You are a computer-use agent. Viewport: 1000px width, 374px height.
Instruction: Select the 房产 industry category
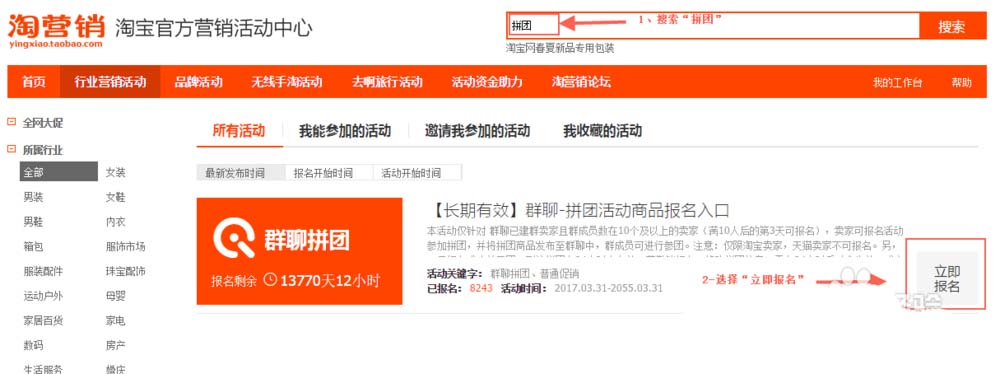(x=115, y=345)
